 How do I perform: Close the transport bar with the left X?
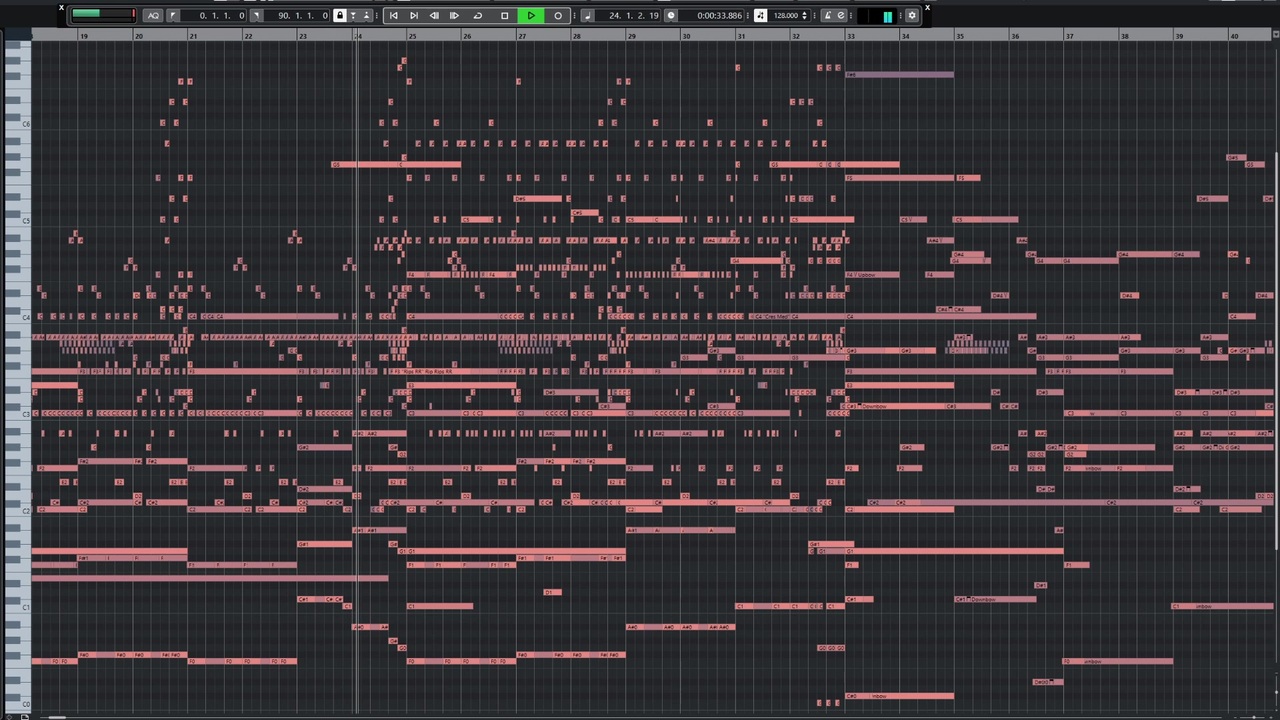tap(61, 8)
